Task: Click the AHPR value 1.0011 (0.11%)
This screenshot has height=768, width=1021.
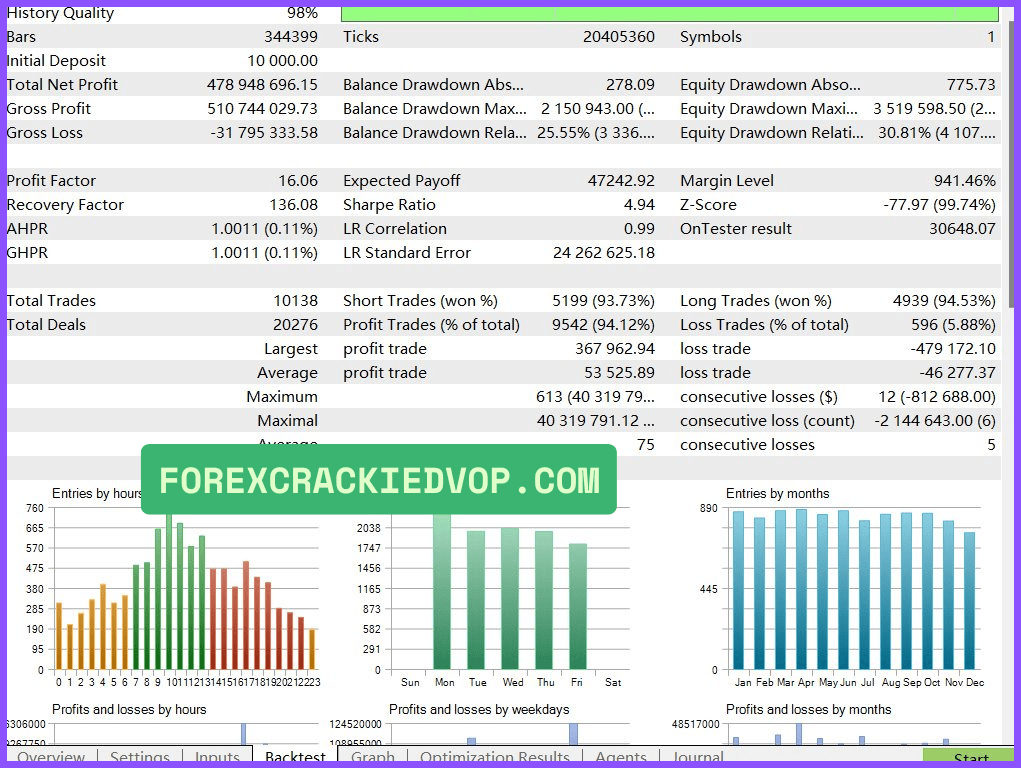Action: click(x=264, y=229)
